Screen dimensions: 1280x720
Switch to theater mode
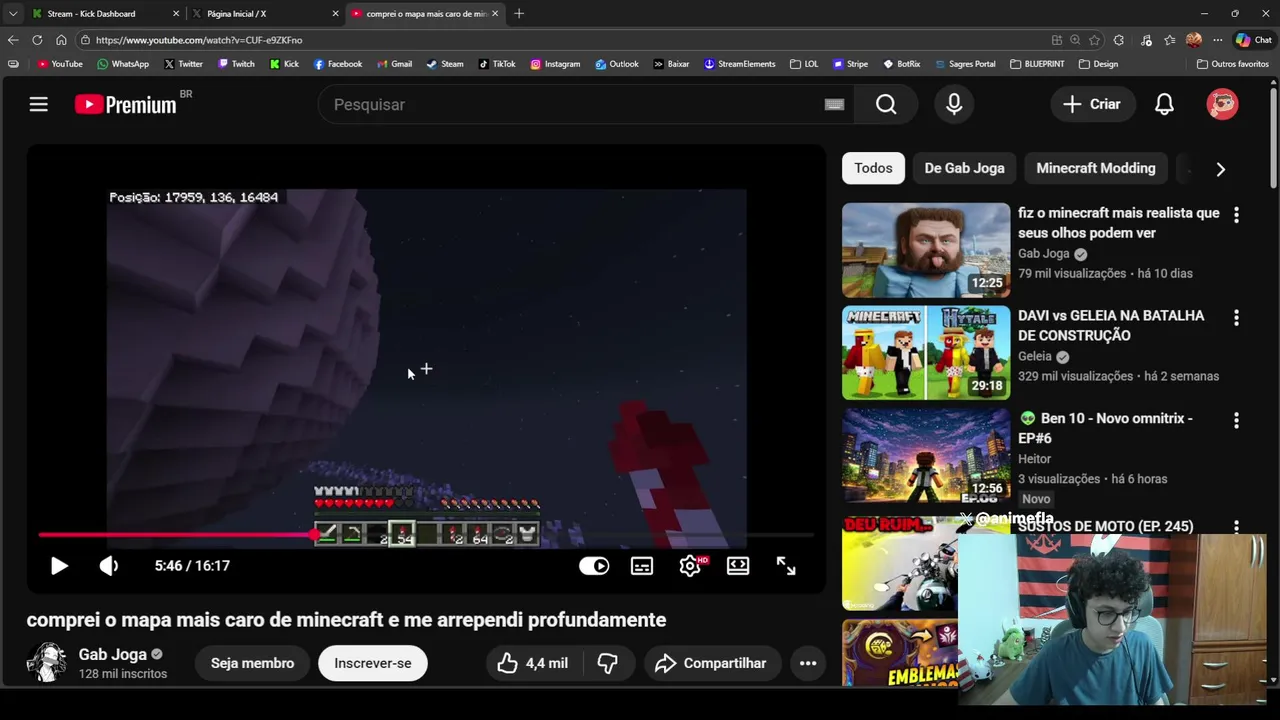click(738, 566)
